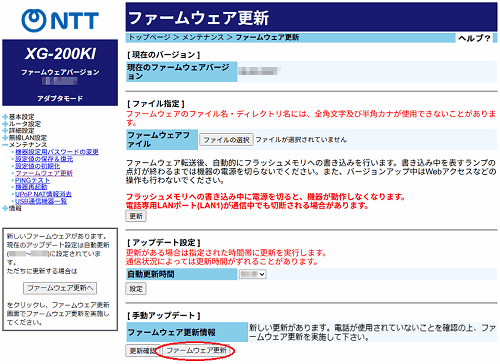500x364 pixels.
Task: Click the [ファイル指定] heading
Action: pos(156,104)
